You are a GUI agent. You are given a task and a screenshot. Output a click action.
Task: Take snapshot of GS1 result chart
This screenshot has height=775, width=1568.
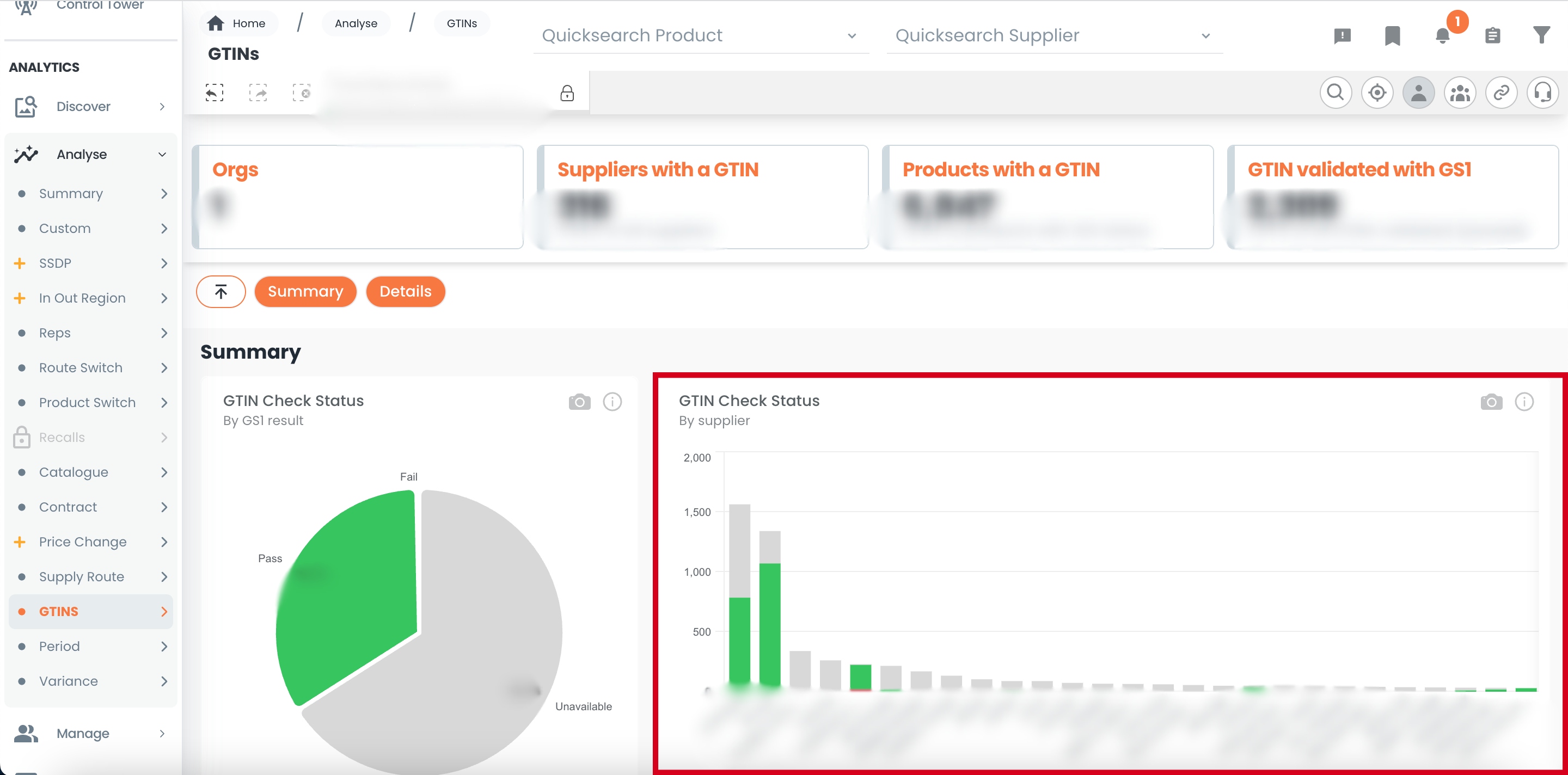coord(579,402)
